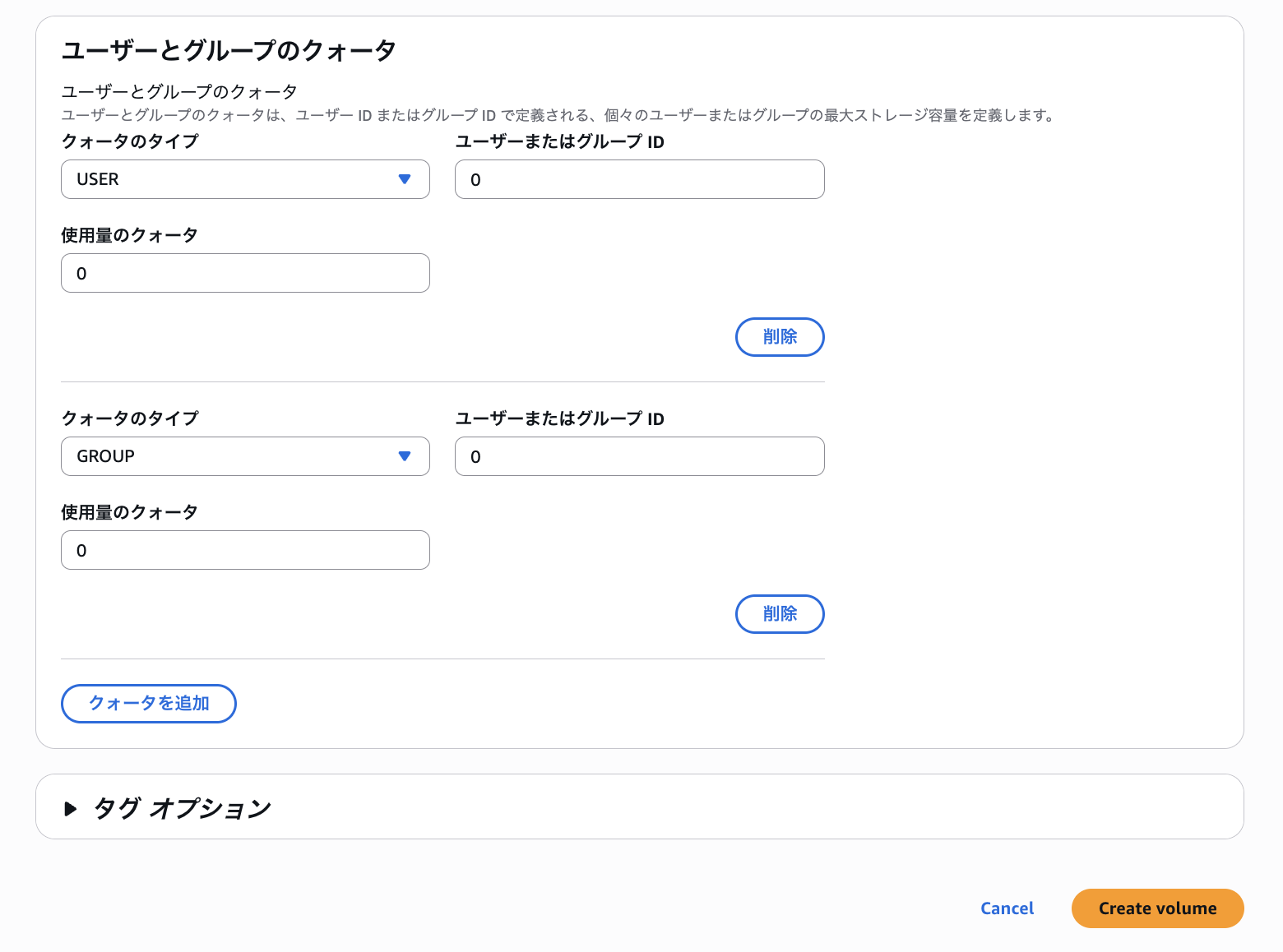Click the クォータを追加 button

149,704
